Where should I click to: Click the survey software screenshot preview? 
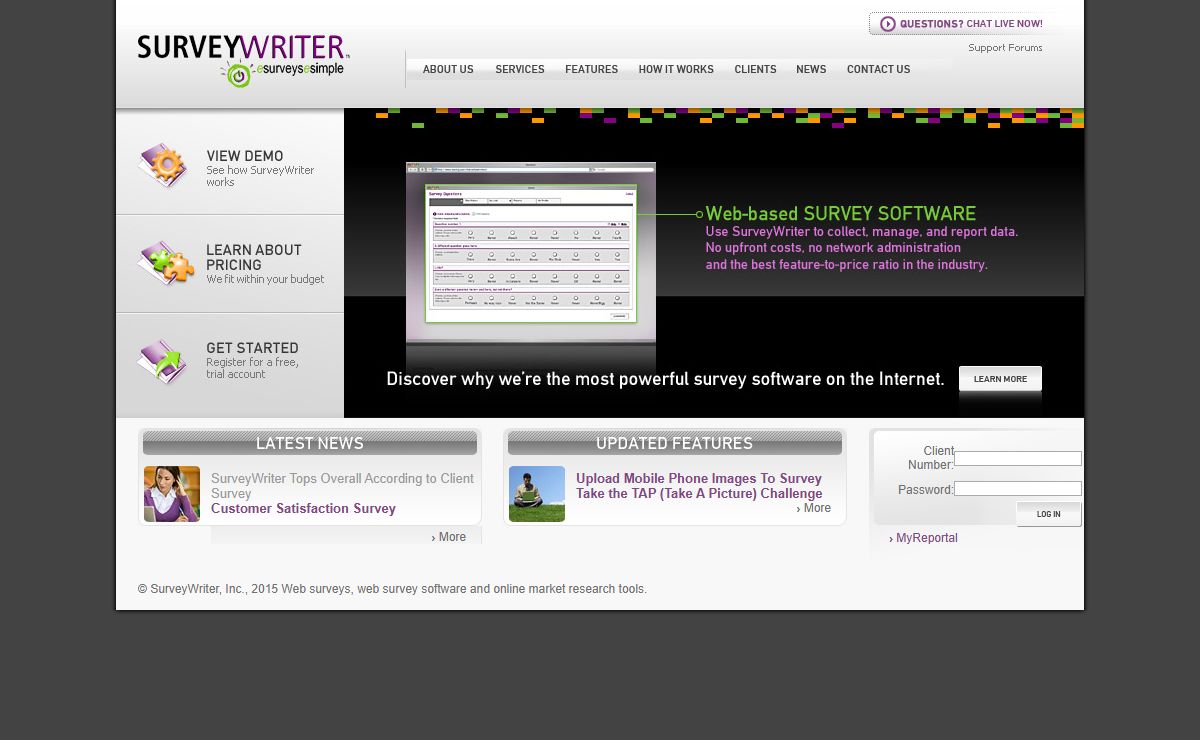pyautogui.click(x=530, y=252)
